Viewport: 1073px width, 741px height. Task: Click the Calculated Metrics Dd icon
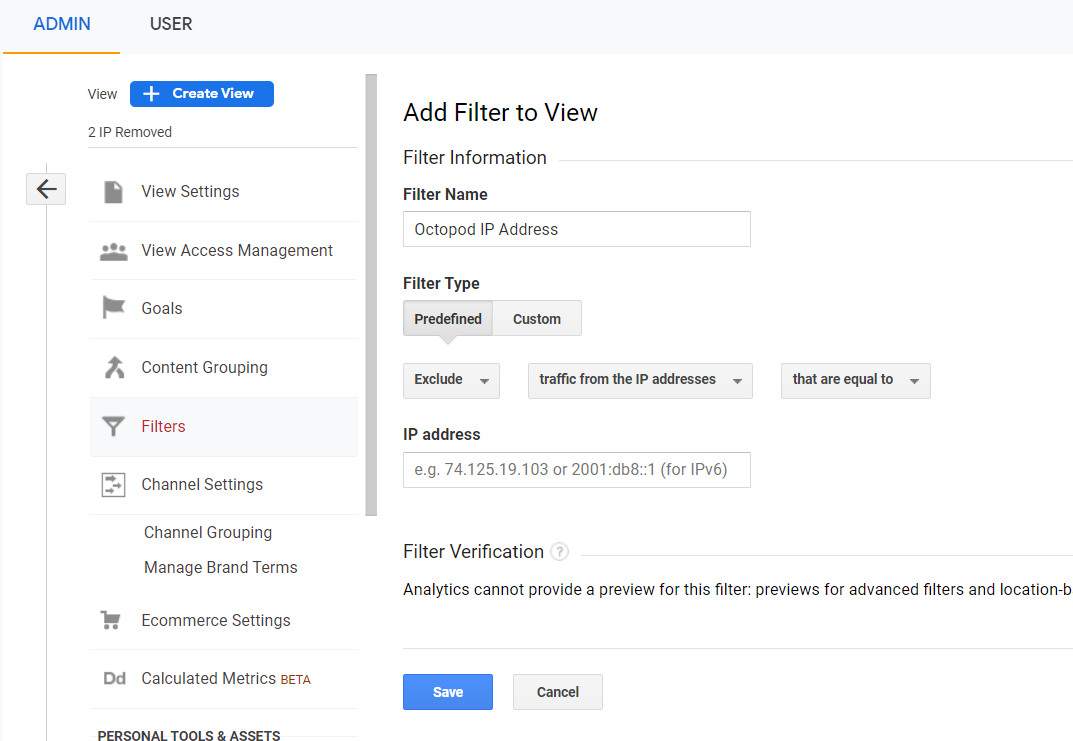[x=114, y=679]
